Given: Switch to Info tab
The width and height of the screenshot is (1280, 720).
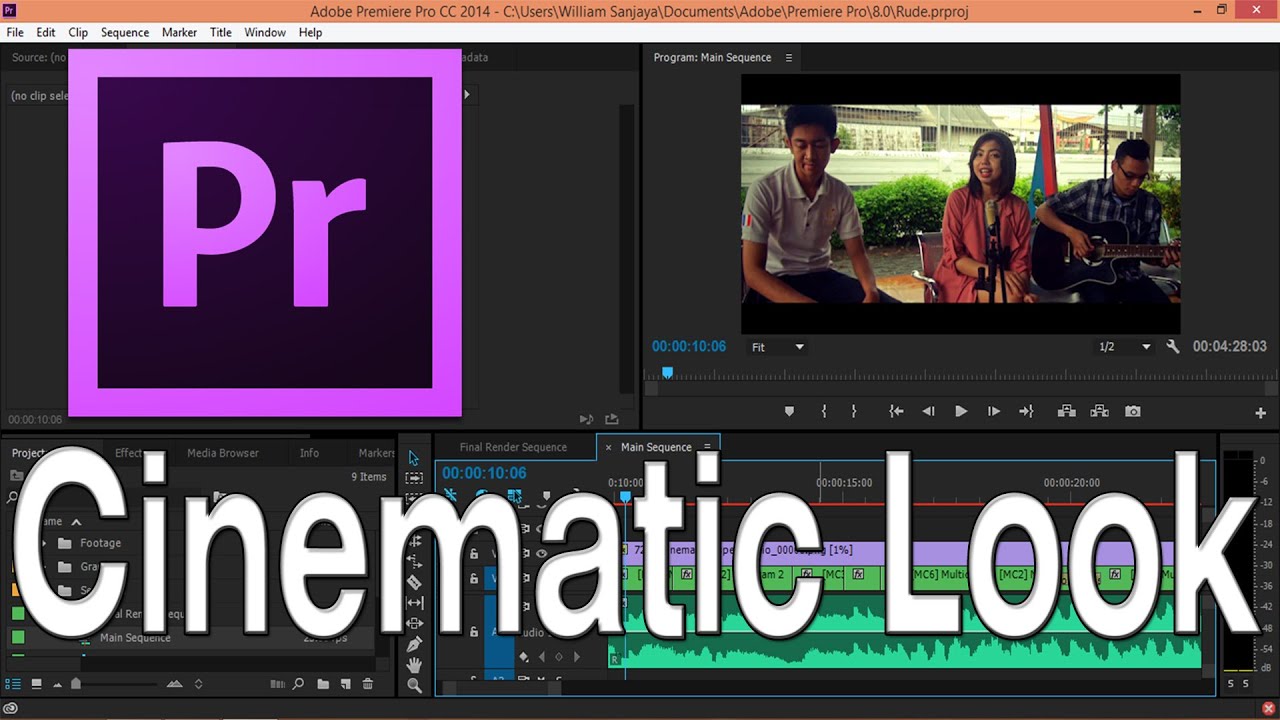Looking at the screenshot, I should [309, 453].
